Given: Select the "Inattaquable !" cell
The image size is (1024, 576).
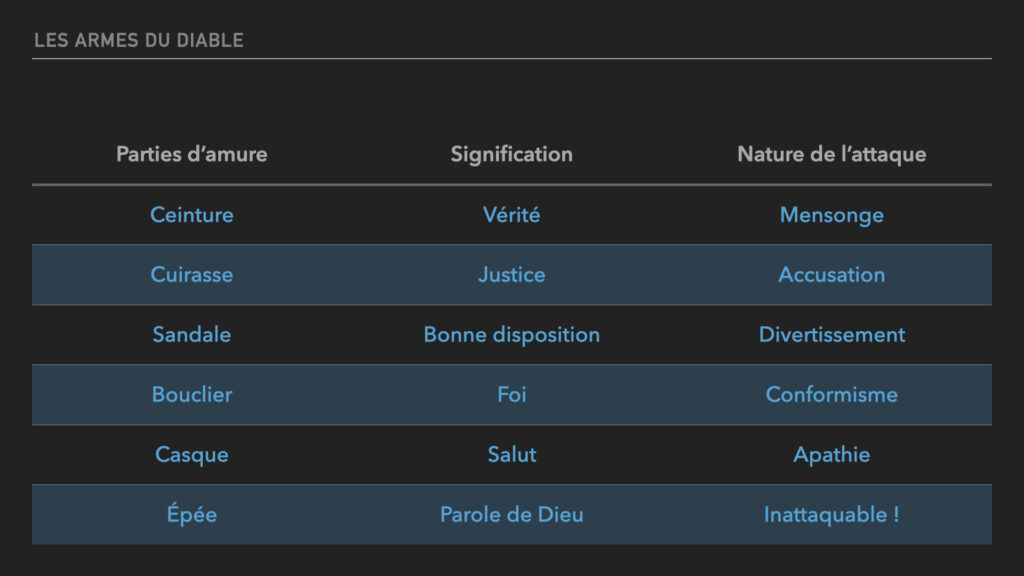Looking at the screenshot, I should (x=831, y=514).
